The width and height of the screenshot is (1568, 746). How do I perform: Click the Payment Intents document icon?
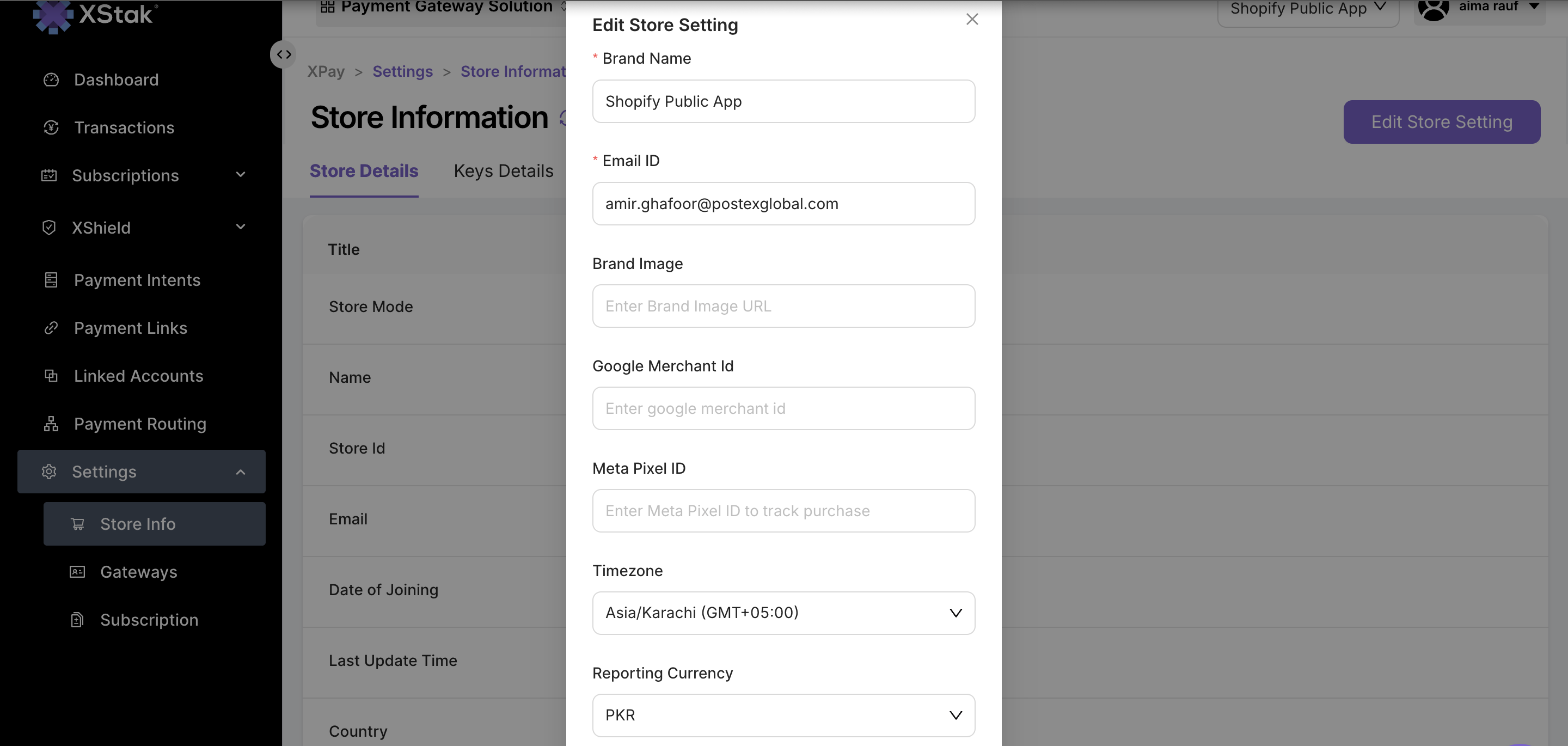[51, 280]
